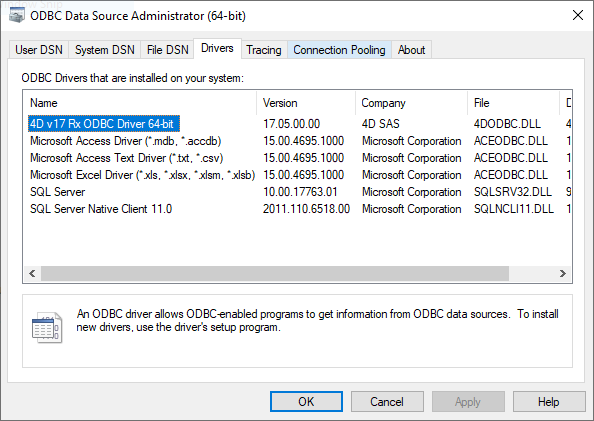The image size is (594, 421).
Task: Open the System DSN tab
Action: (x=105, y=50)
